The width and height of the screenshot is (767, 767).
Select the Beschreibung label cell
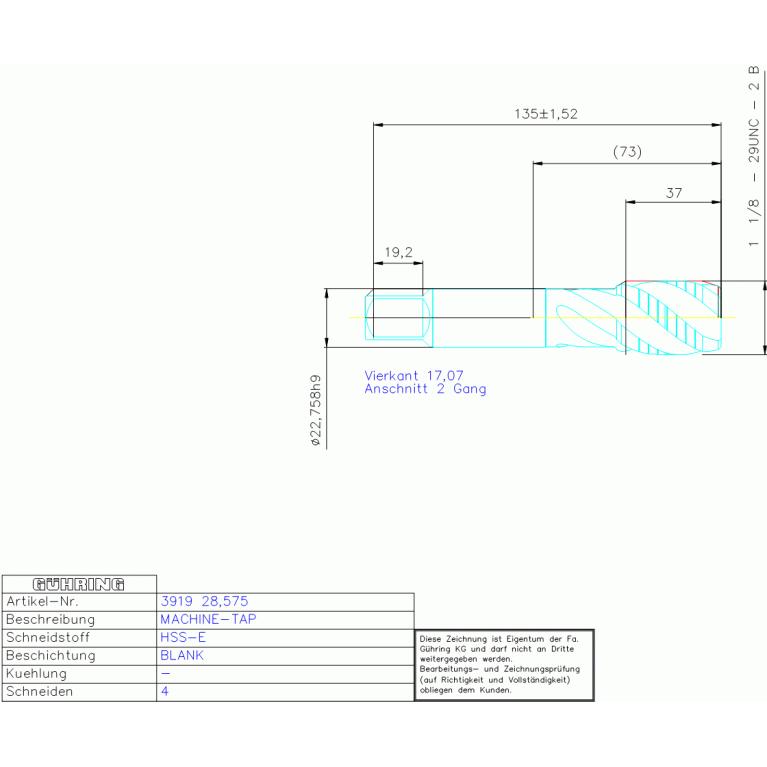(79, 620)
